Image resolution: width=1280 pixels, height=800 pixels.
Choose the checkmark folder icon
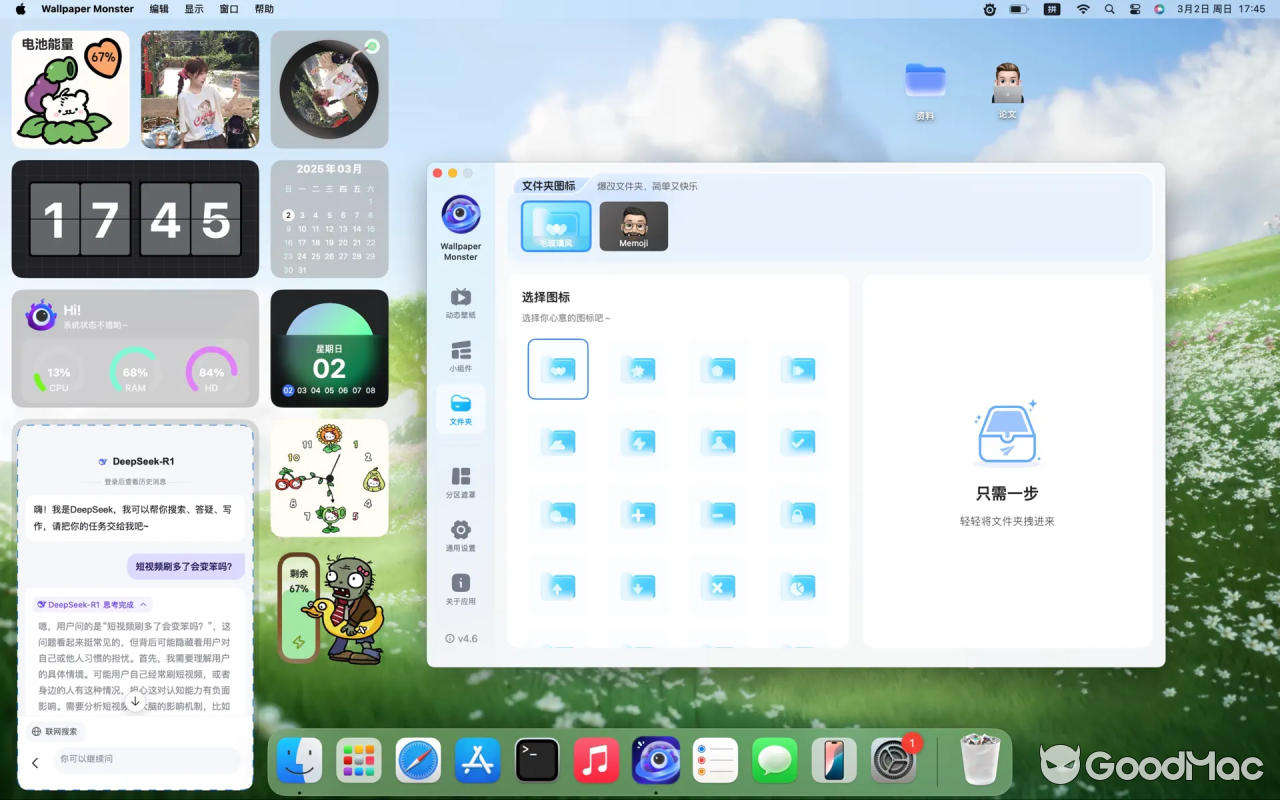[x=797, y=442]
